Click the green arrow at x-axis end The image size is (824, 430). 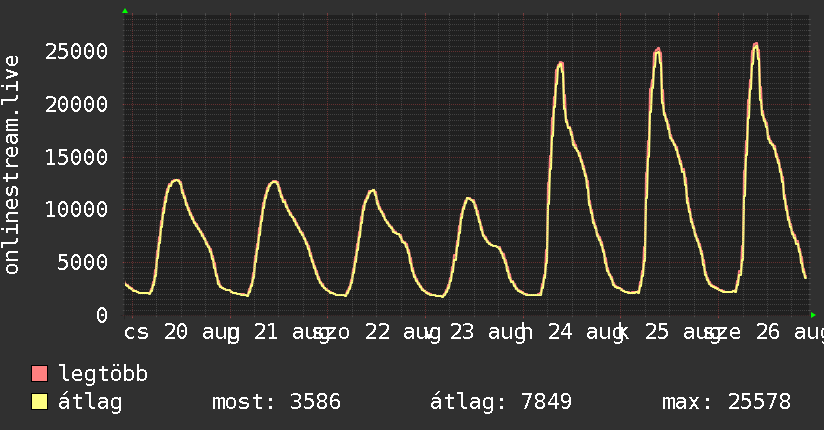pyautogui.click(x=813, y=315)
